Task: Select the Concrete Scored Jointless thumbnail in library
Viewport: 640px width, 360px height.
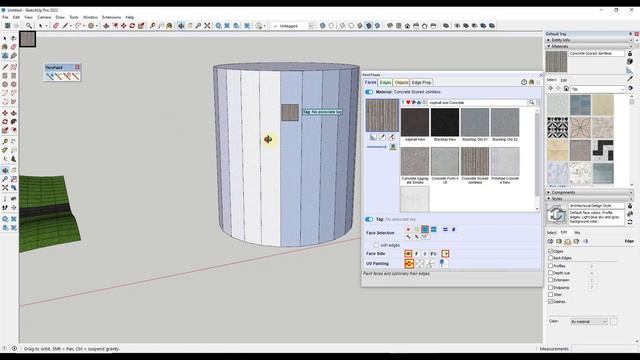Action: tap(475, 162)
